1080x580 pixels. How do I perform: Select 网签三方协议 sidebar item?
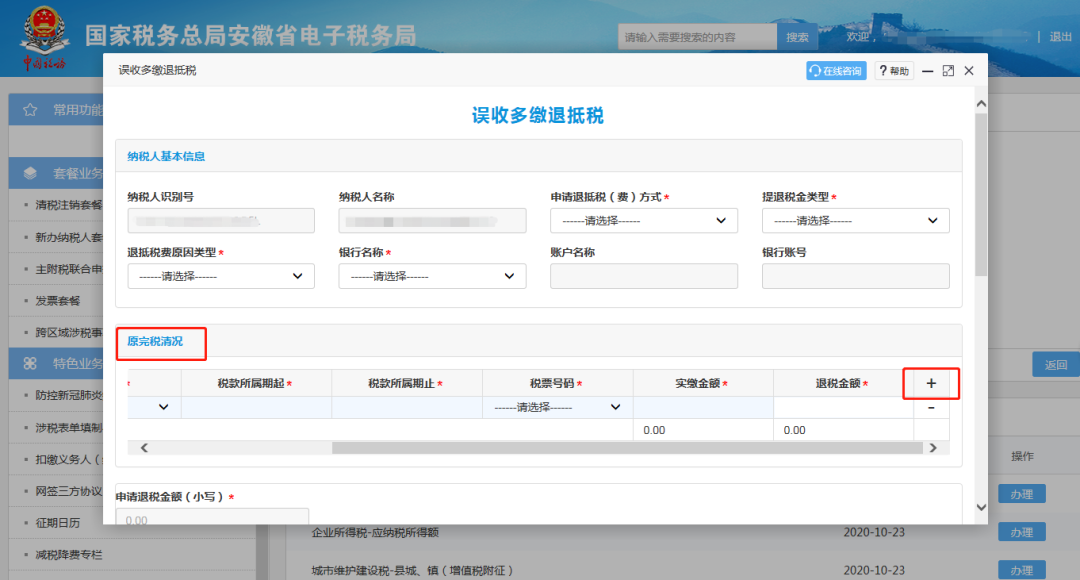(69, 491)
